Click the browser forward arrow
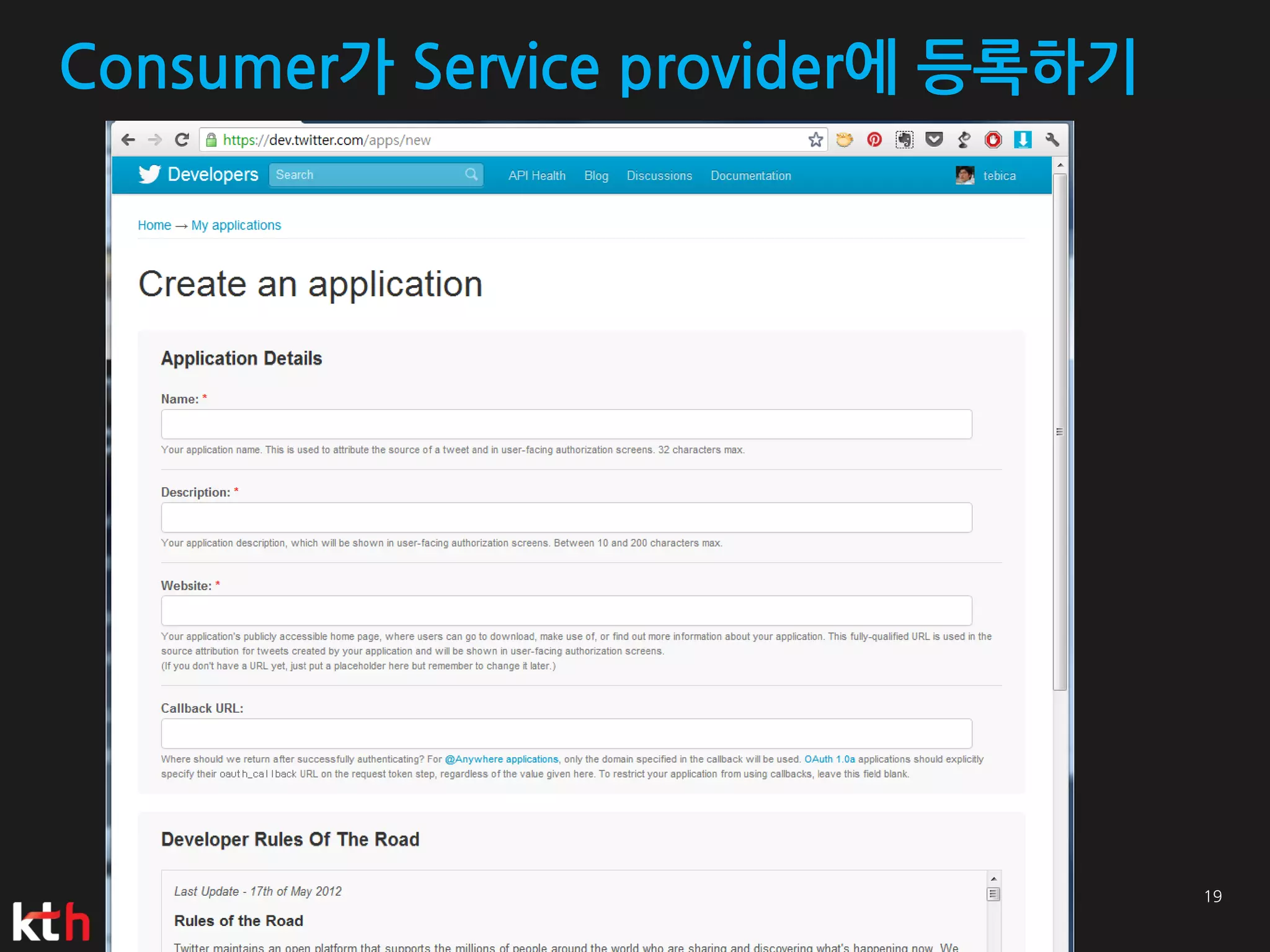This screenshot has height=952, width=1270. pyautogui.click(x=155, y=140)
